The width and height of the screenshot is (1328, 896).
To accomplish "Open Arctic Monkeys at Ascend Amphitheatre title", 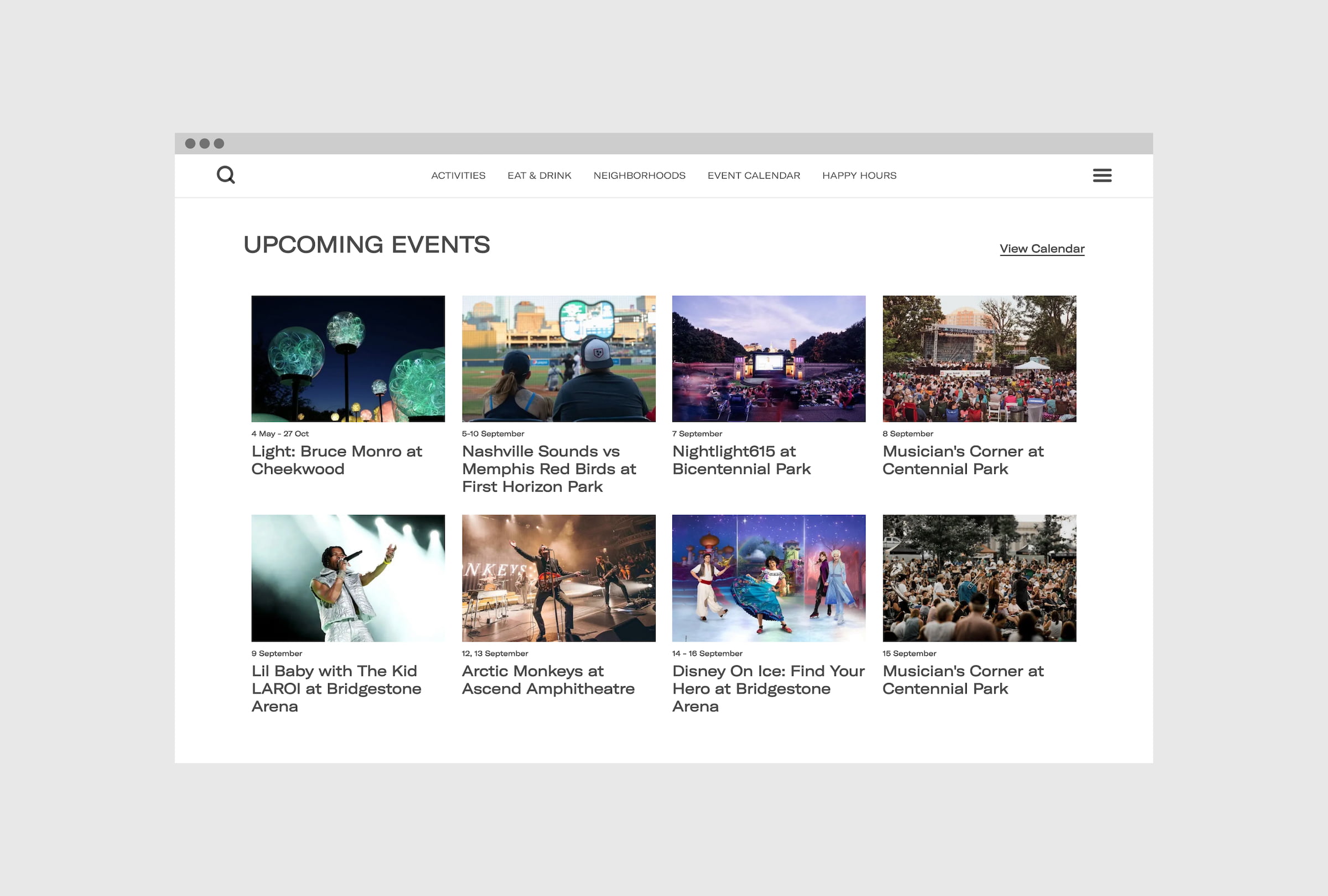I will pyautogui.click(x=547, y=680).
